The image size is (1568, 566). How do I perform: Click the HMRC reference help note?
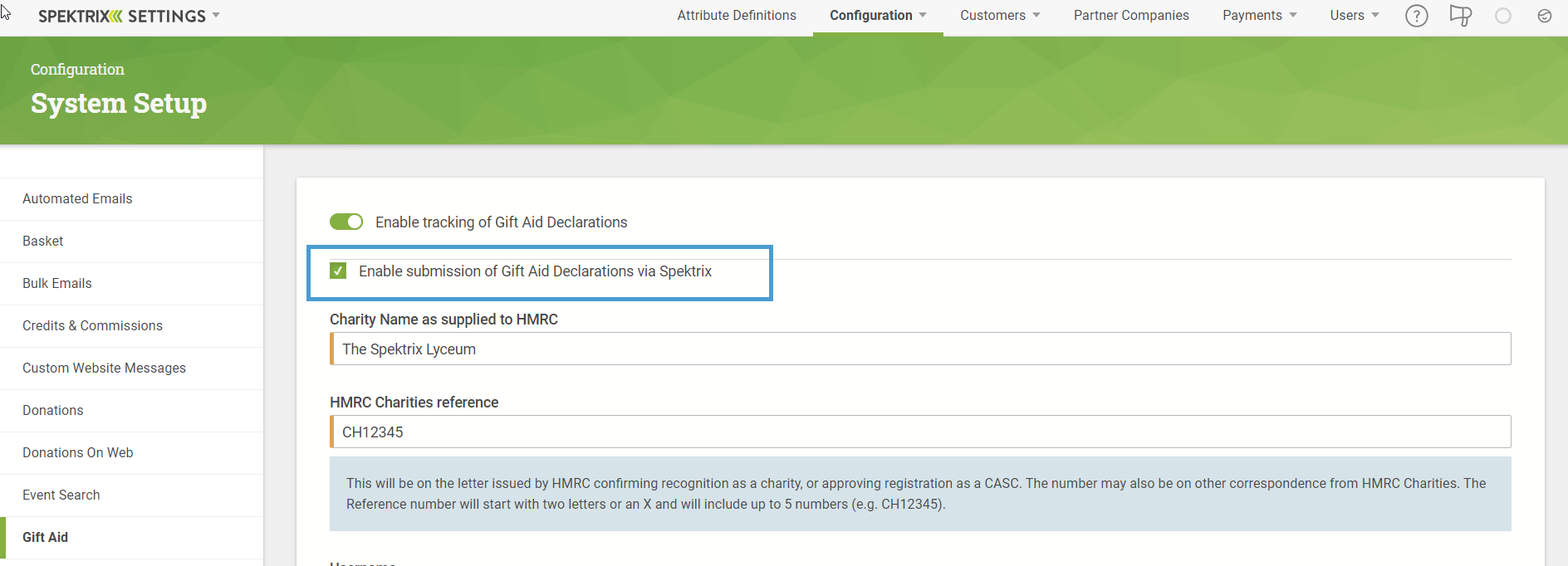tap(920, 494)
